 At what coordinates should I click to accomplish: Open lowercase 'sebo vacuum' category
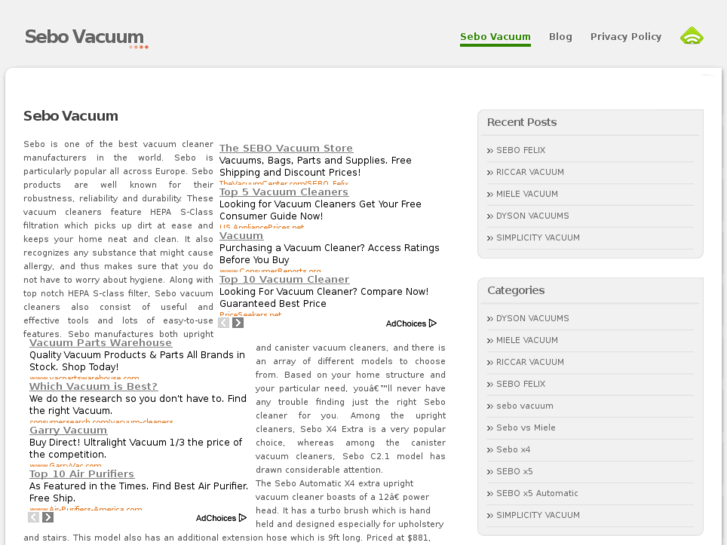524,406
